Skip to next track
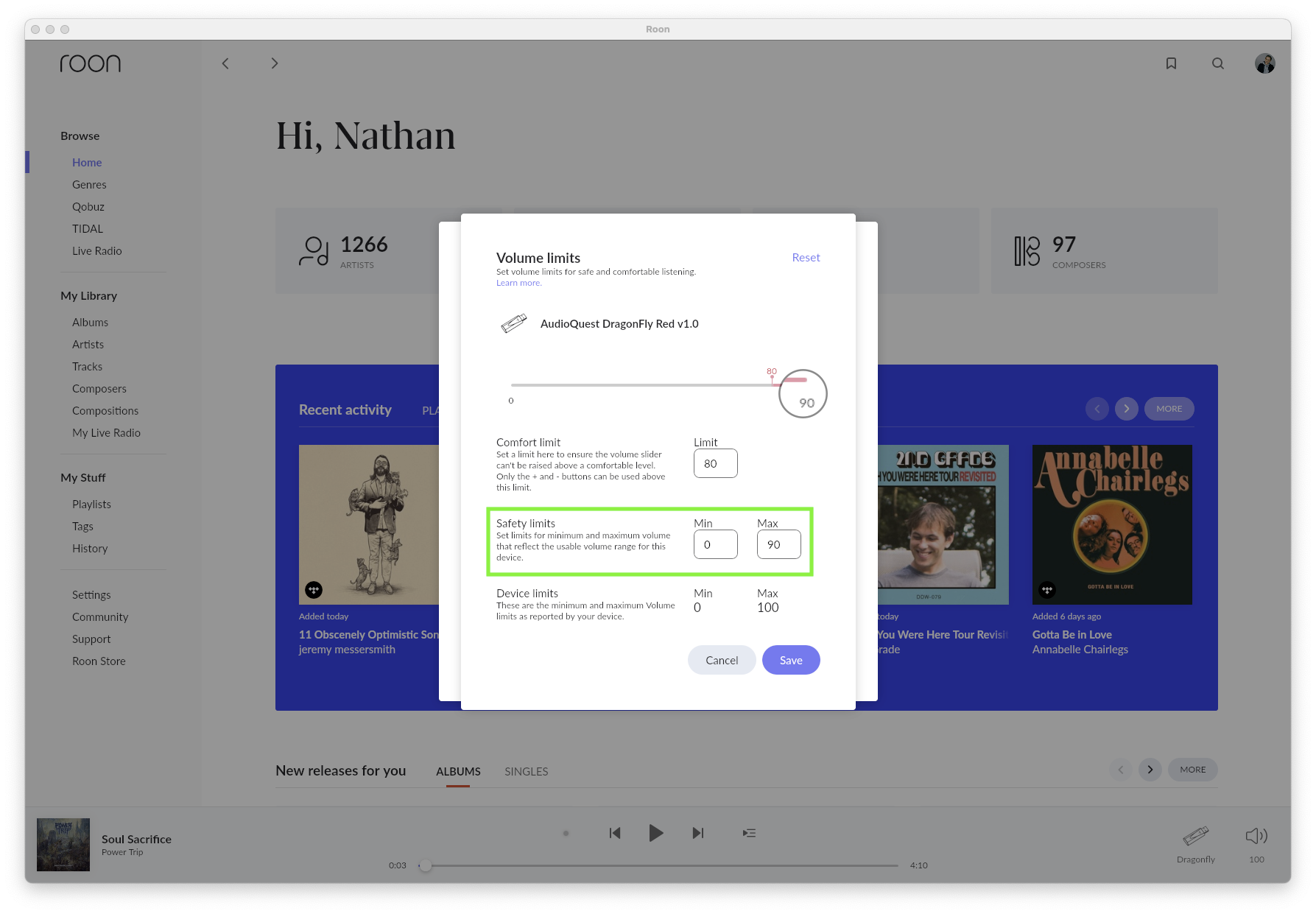The height and width of the screenshot is (914, 1316). (698, 833)
